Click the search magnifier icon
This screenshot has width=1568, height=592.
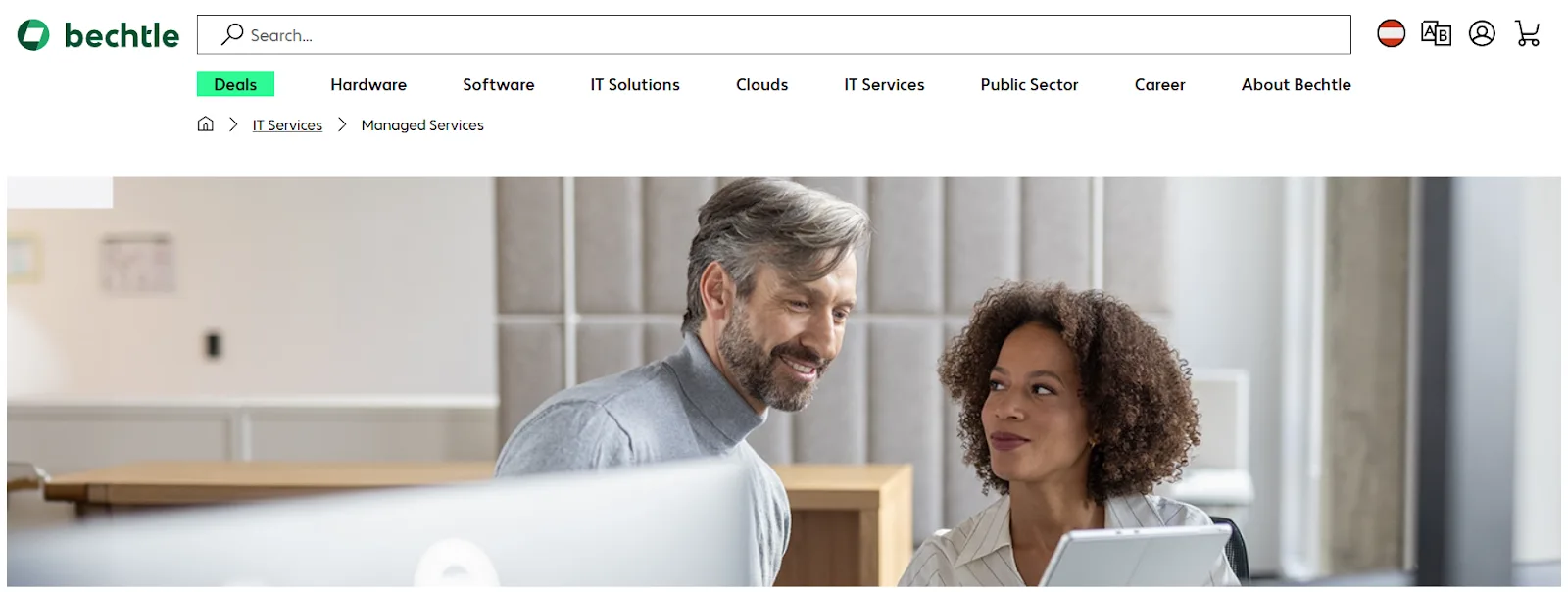[x=232, y=34]
